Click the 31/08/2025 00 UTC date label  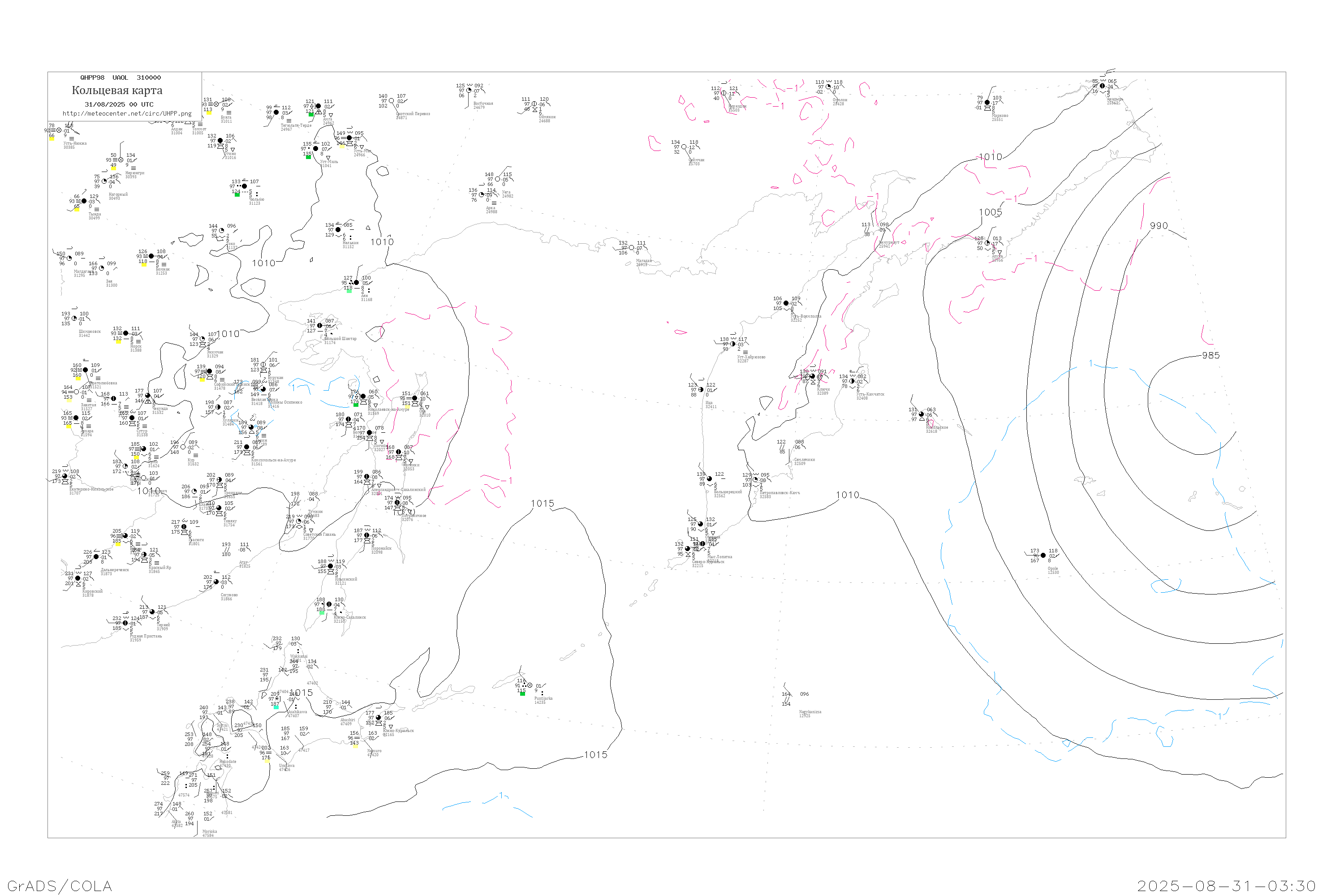(119, 104)
